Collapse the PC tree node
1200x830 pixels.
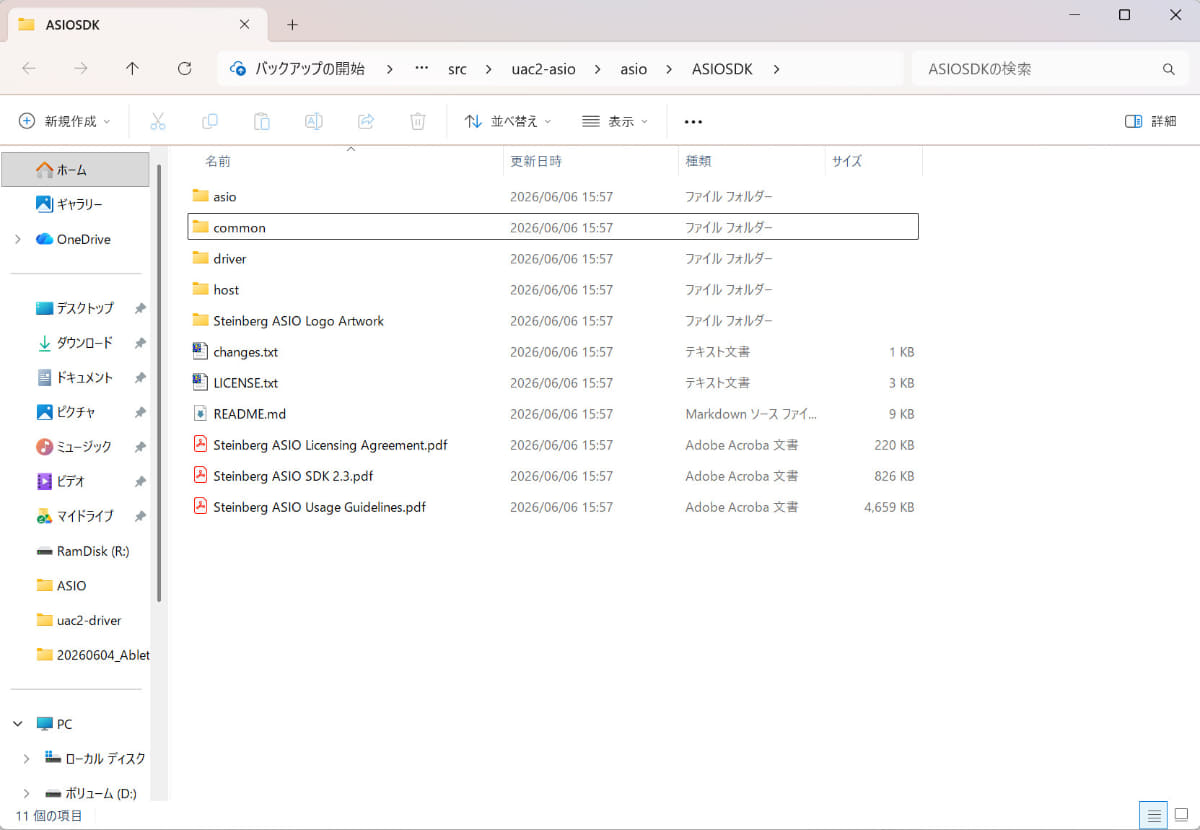tap(18, 724)
